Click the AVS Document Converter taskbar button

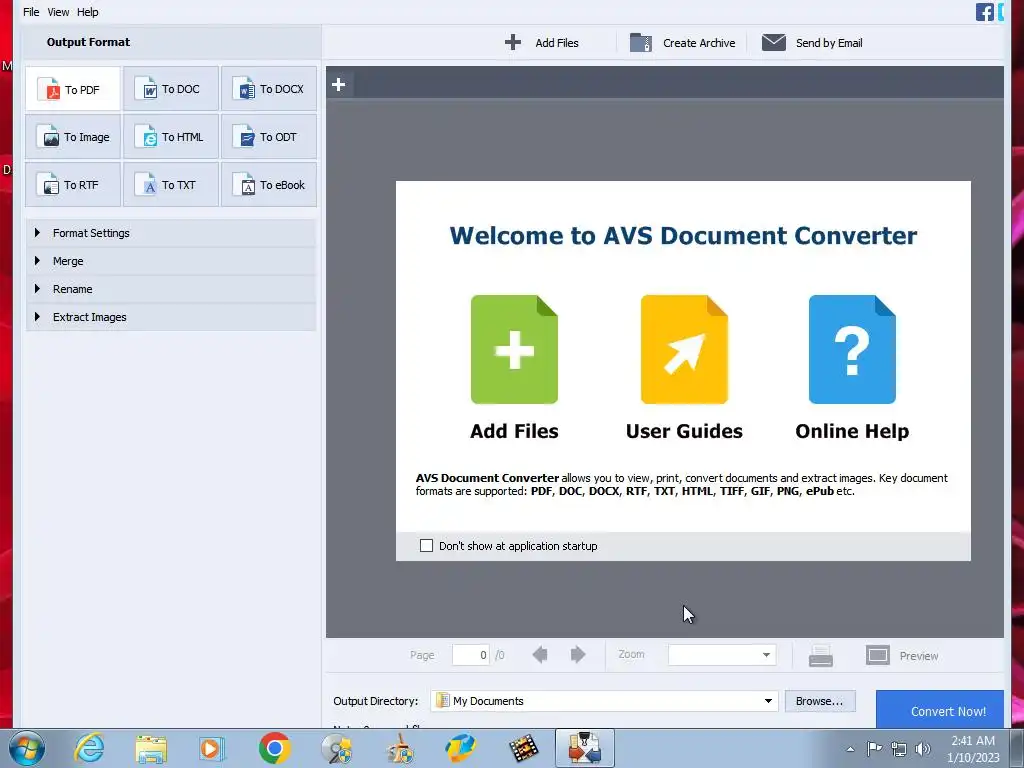coord(584,748)
